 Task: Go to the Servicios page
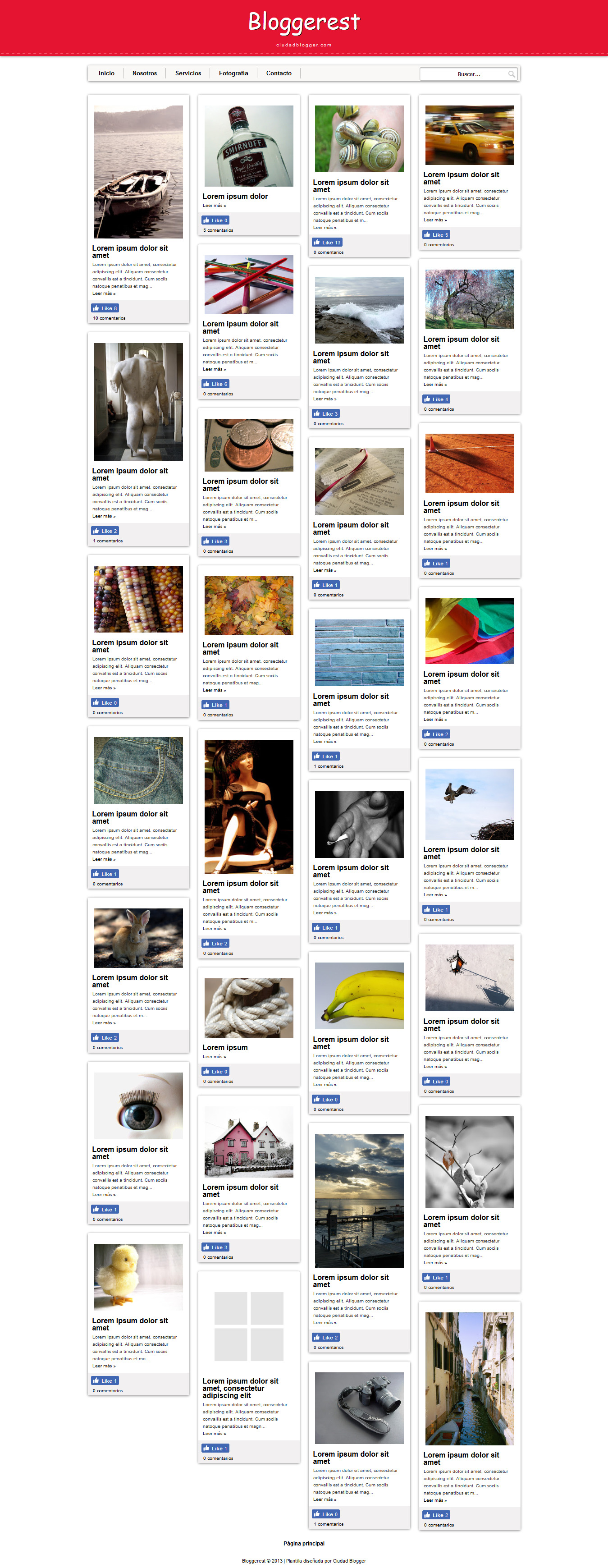point(188,73)
